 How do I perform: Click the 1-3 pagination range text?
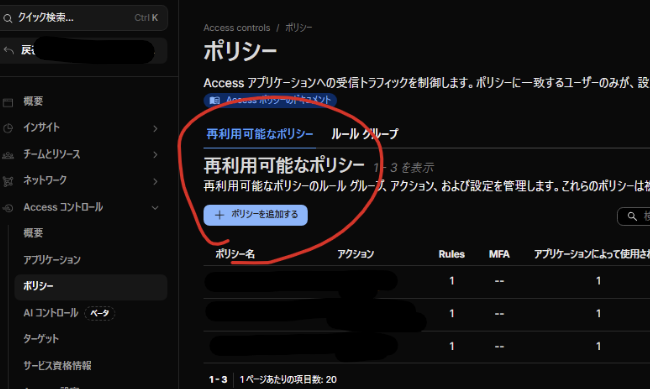218,379
